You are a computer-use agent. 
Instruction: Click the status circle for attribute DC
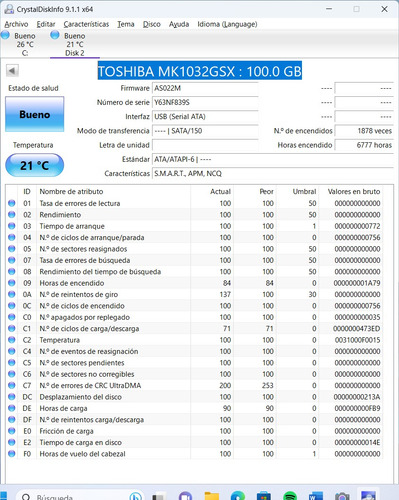12,397
